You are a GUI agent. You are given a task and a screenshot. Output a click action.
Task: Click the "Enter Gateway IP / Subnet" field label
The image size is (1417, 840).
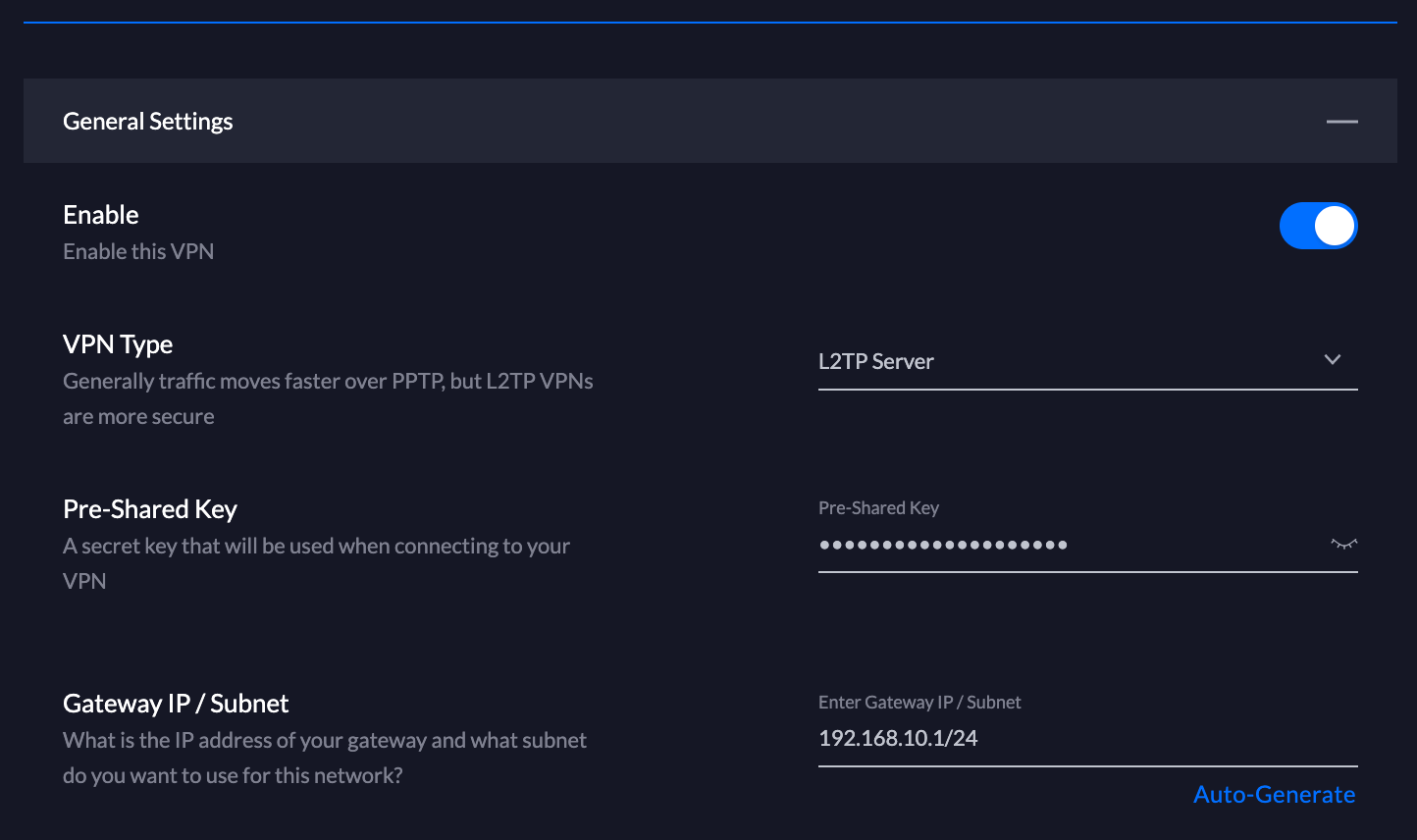(919, 703)
